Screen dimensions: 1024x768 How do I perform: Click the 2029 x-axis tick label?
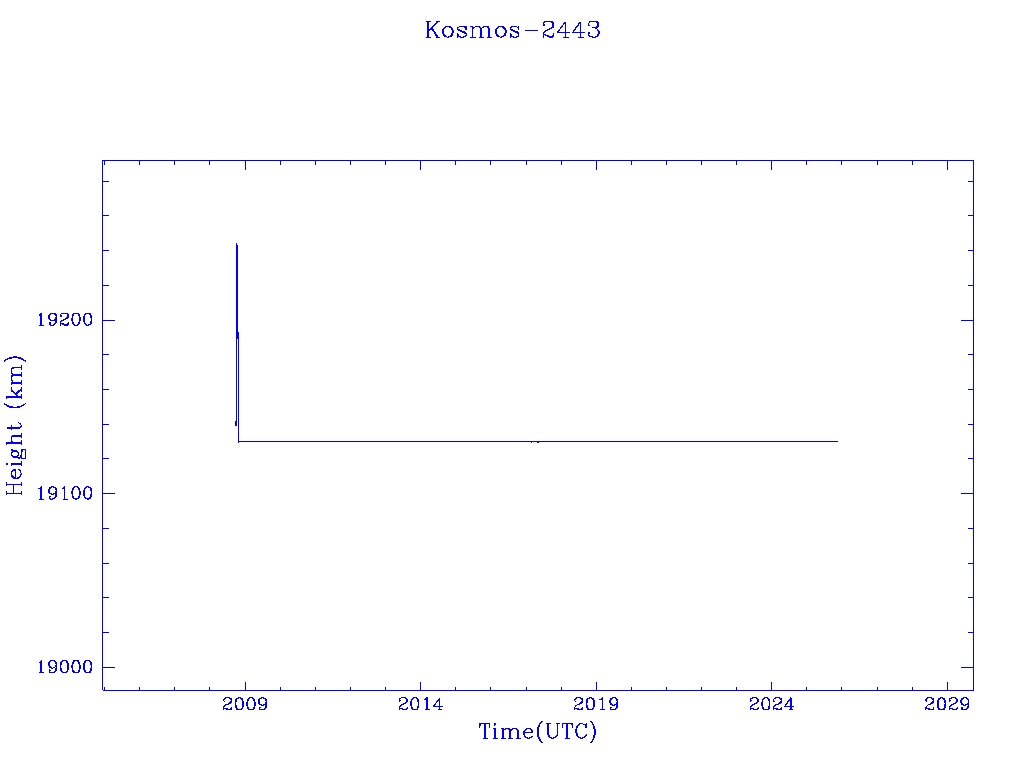coord(947,705)
